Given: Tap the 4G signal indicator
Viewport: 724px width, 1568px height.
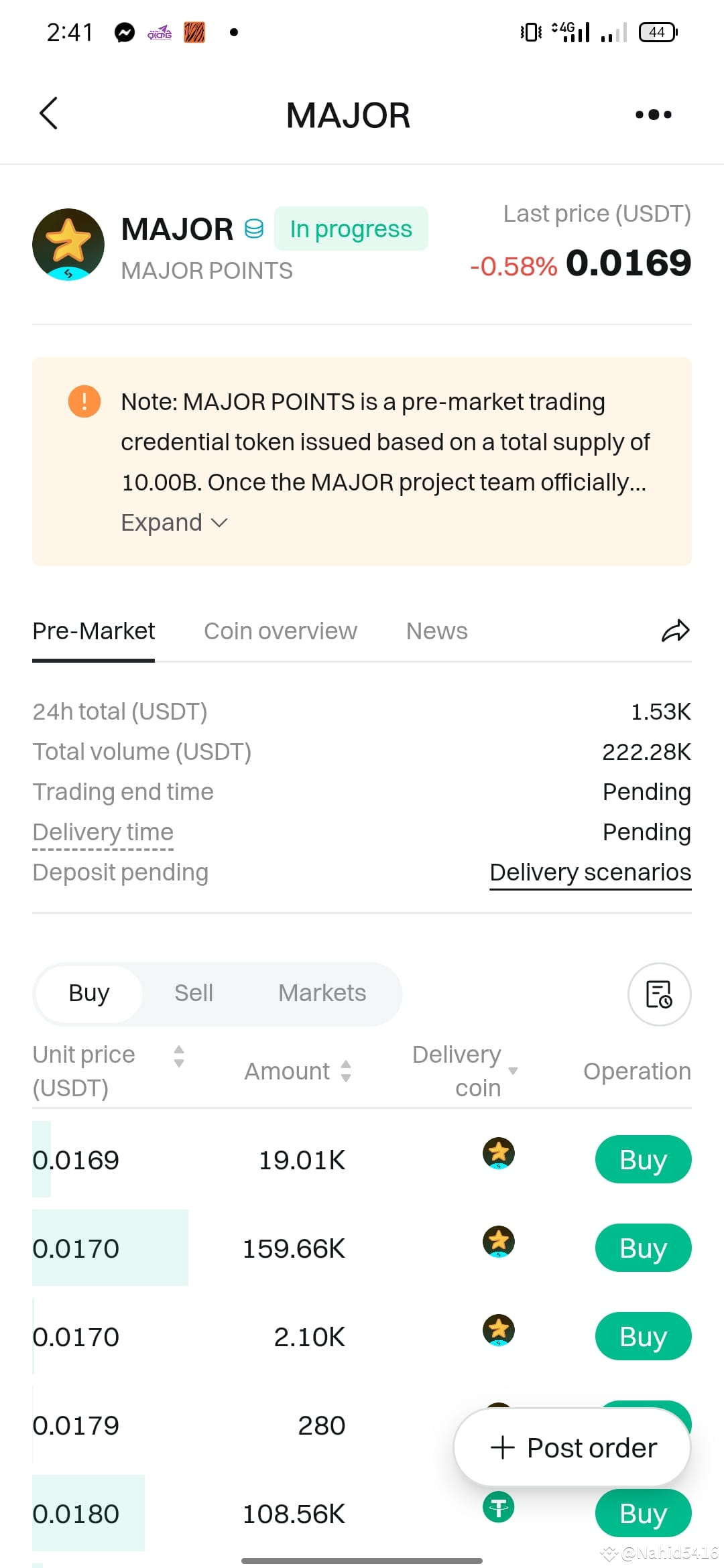Looking at the screenshot, I should (570, 31).
